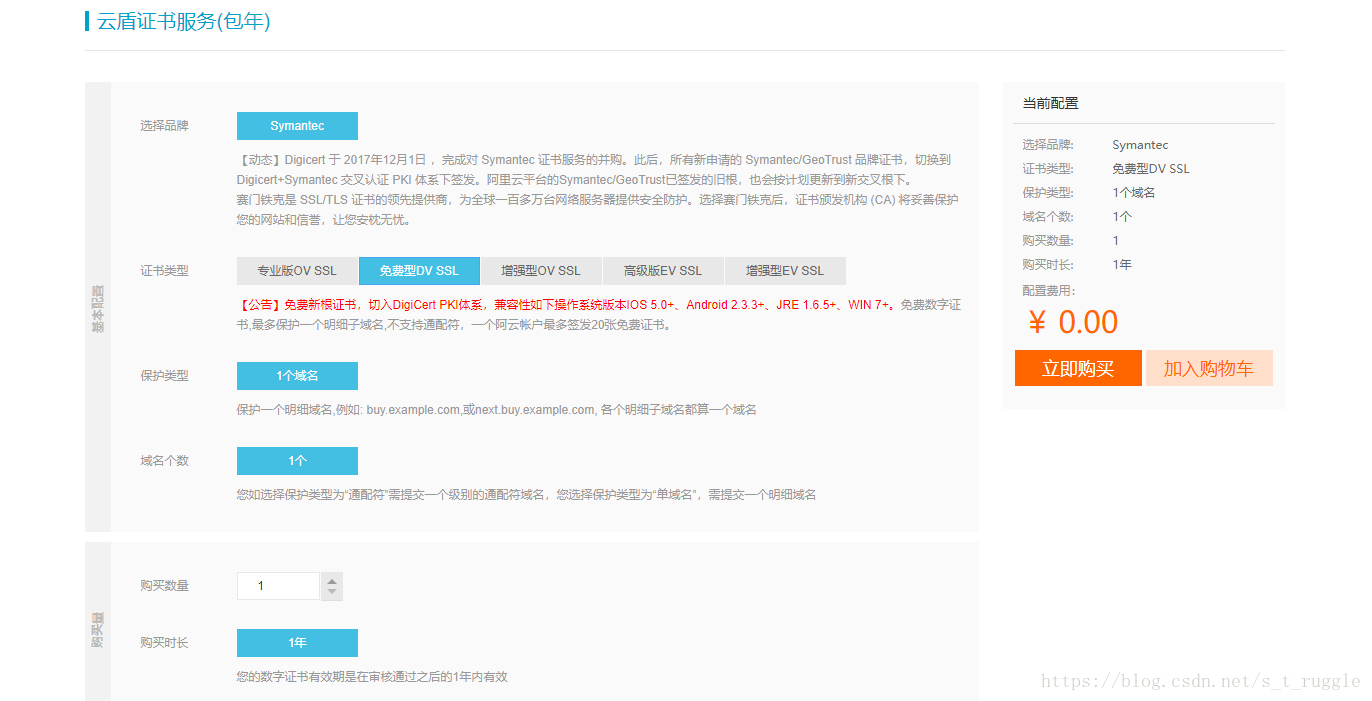This screenshot has height=701, width=1372.
Task: Decrease purchase quantity with down arrow
Action: (x=332, y=593)
